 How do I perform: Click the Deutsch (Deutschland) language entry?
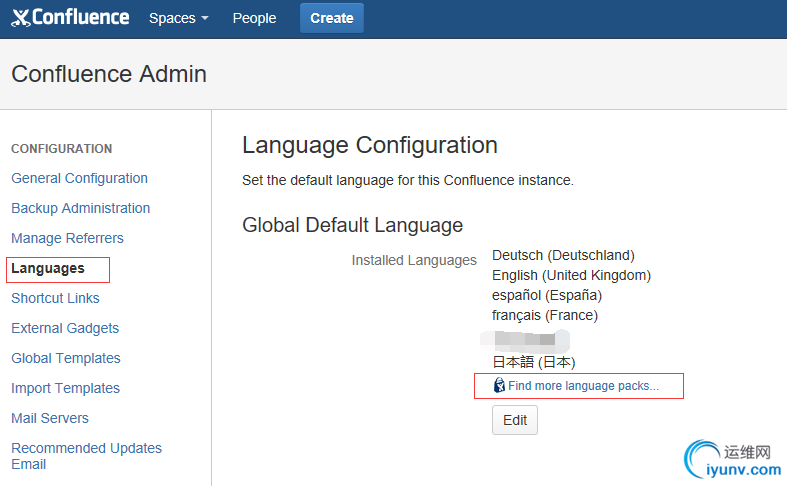pyautogui.click(x=563, y=255)
